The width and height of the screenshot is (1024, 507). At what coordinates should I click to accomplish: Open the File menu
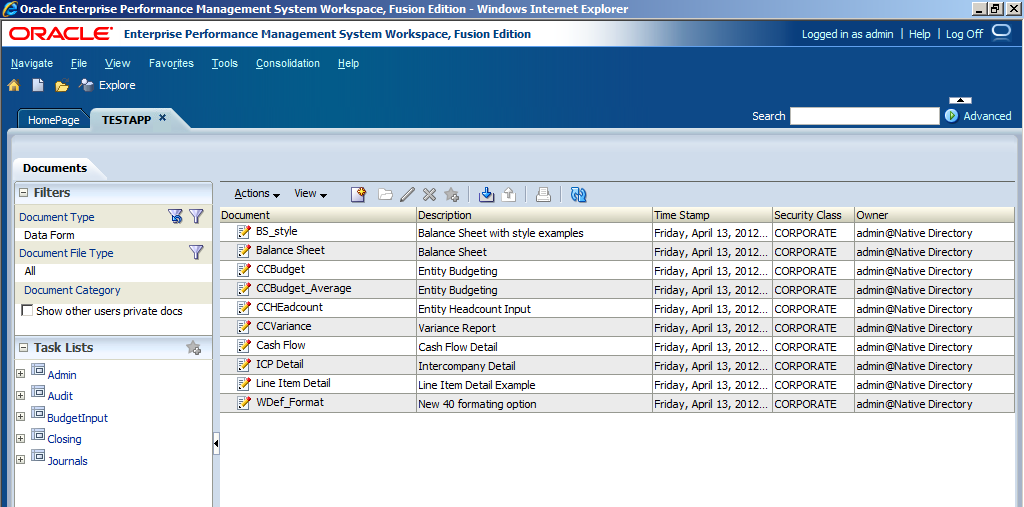[79, 63]
